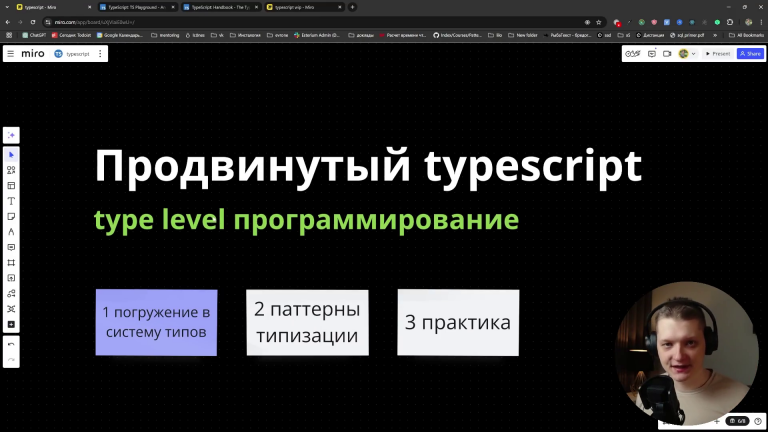
Task: Select the Frame tool
Action: tap(11, 263)
